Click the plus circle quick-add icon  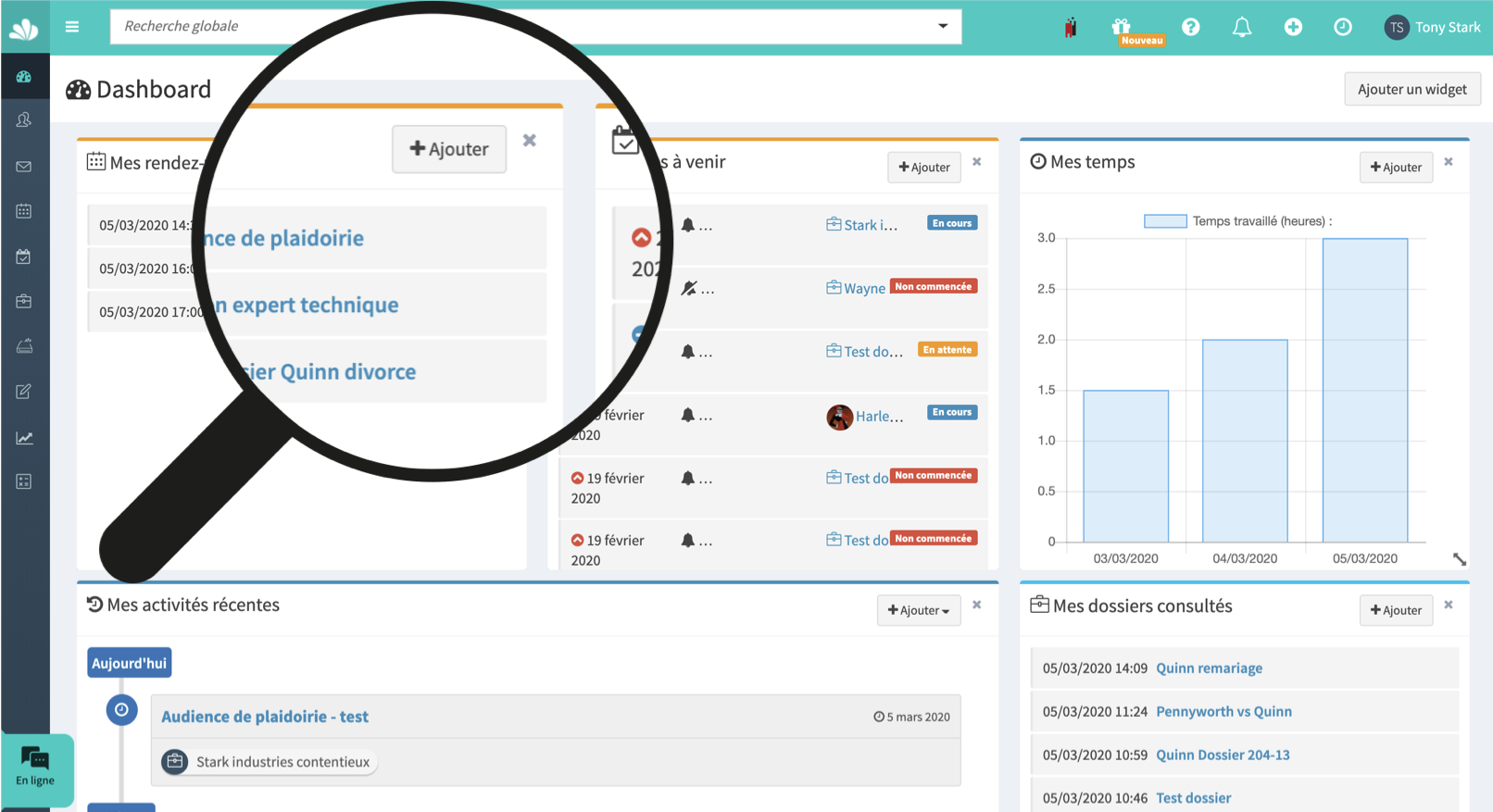(x=1293, y=27)
